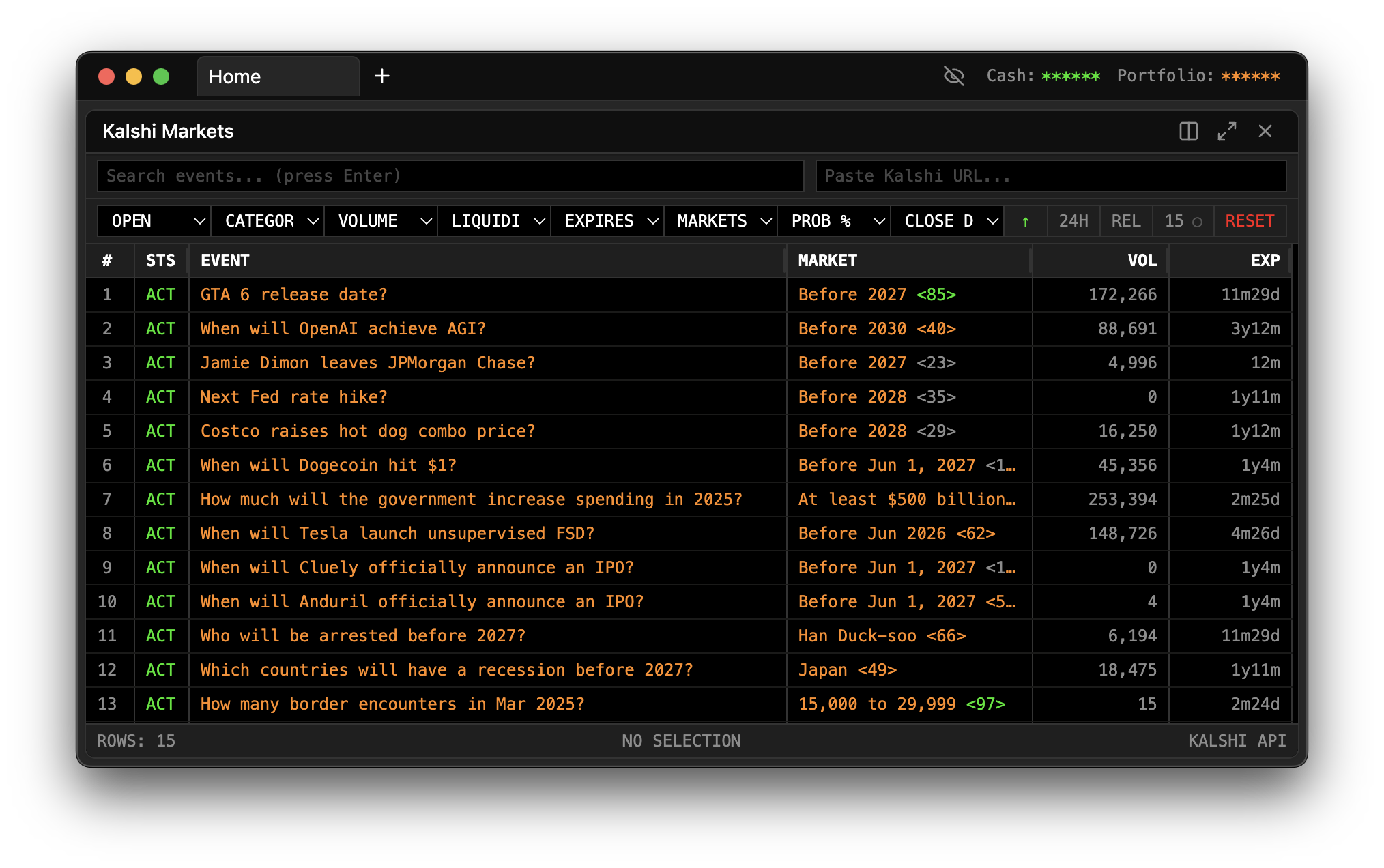Open the PROB % dropdown
This screenshot has width=1384, height=868.
pyautogui.click(x=833, y=221)
